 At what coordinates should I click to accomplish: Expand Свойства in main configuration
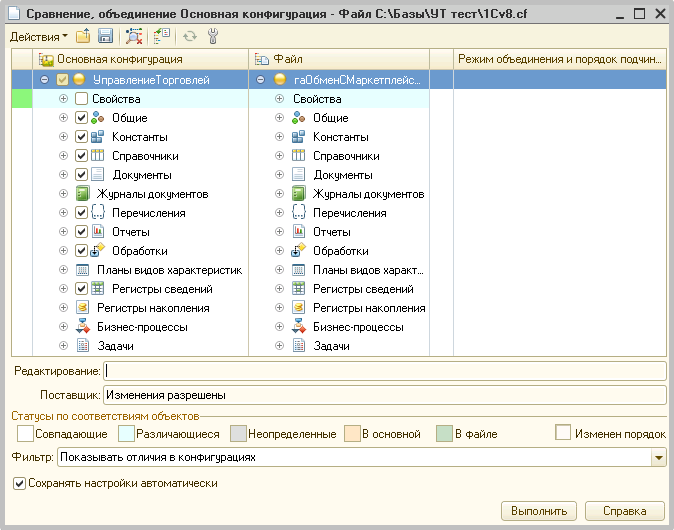point(63,99)
